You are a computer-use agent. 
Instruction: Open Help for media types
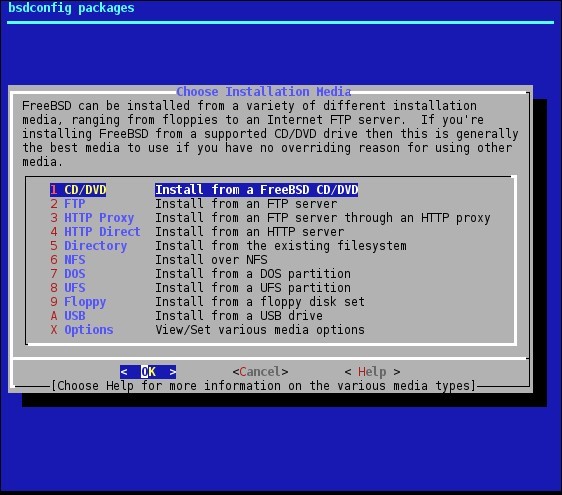click(372, 372)
